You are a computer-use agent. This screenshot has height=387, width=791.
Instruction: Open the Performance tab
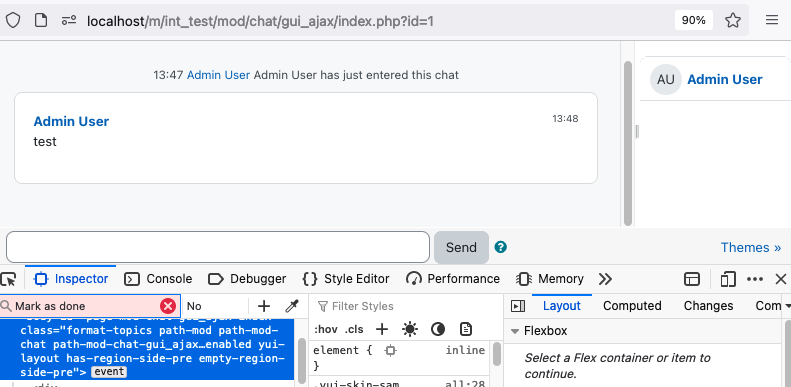[453, 279]
